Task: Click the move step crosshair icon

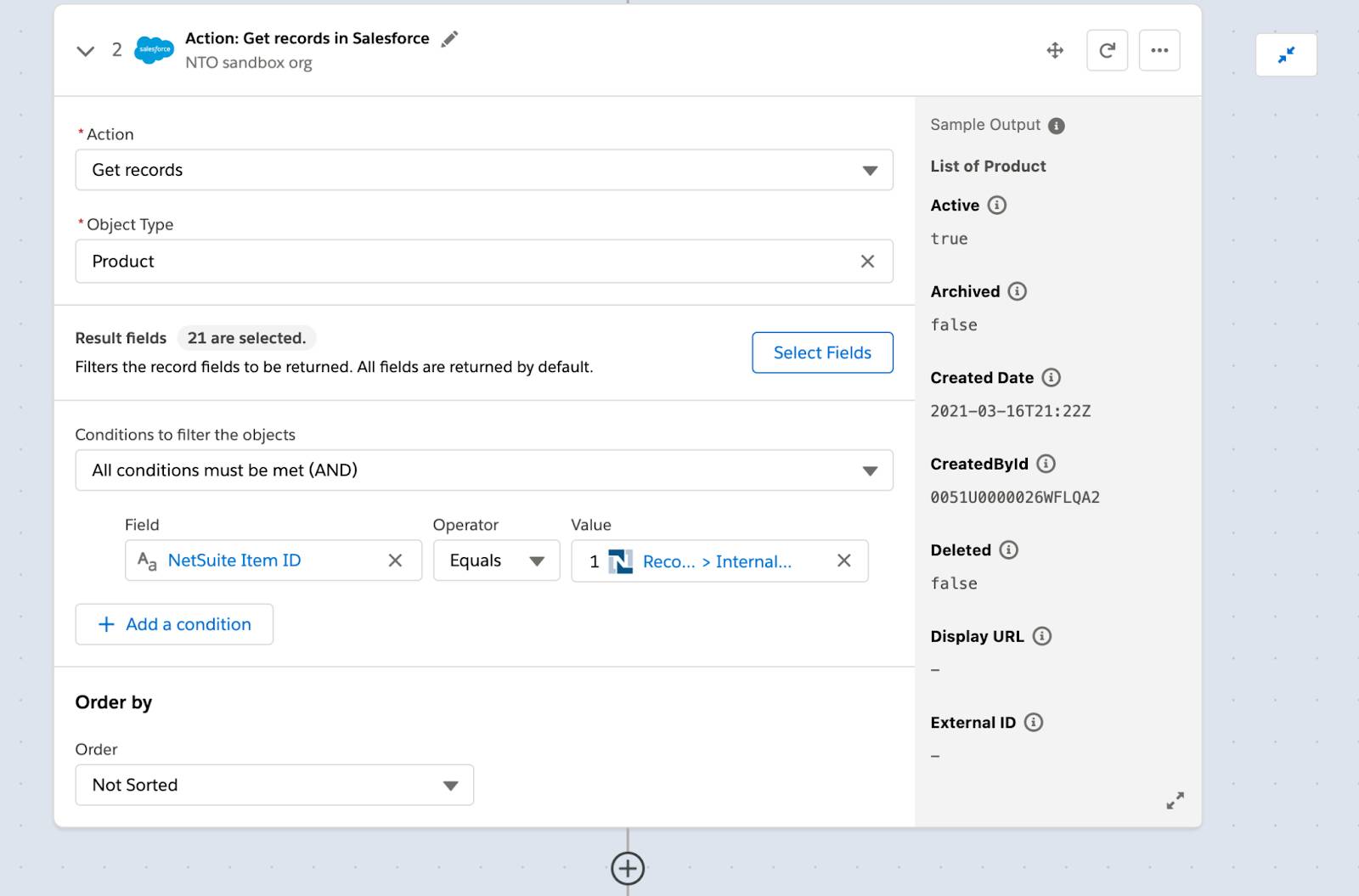Action: point(1055,50)
